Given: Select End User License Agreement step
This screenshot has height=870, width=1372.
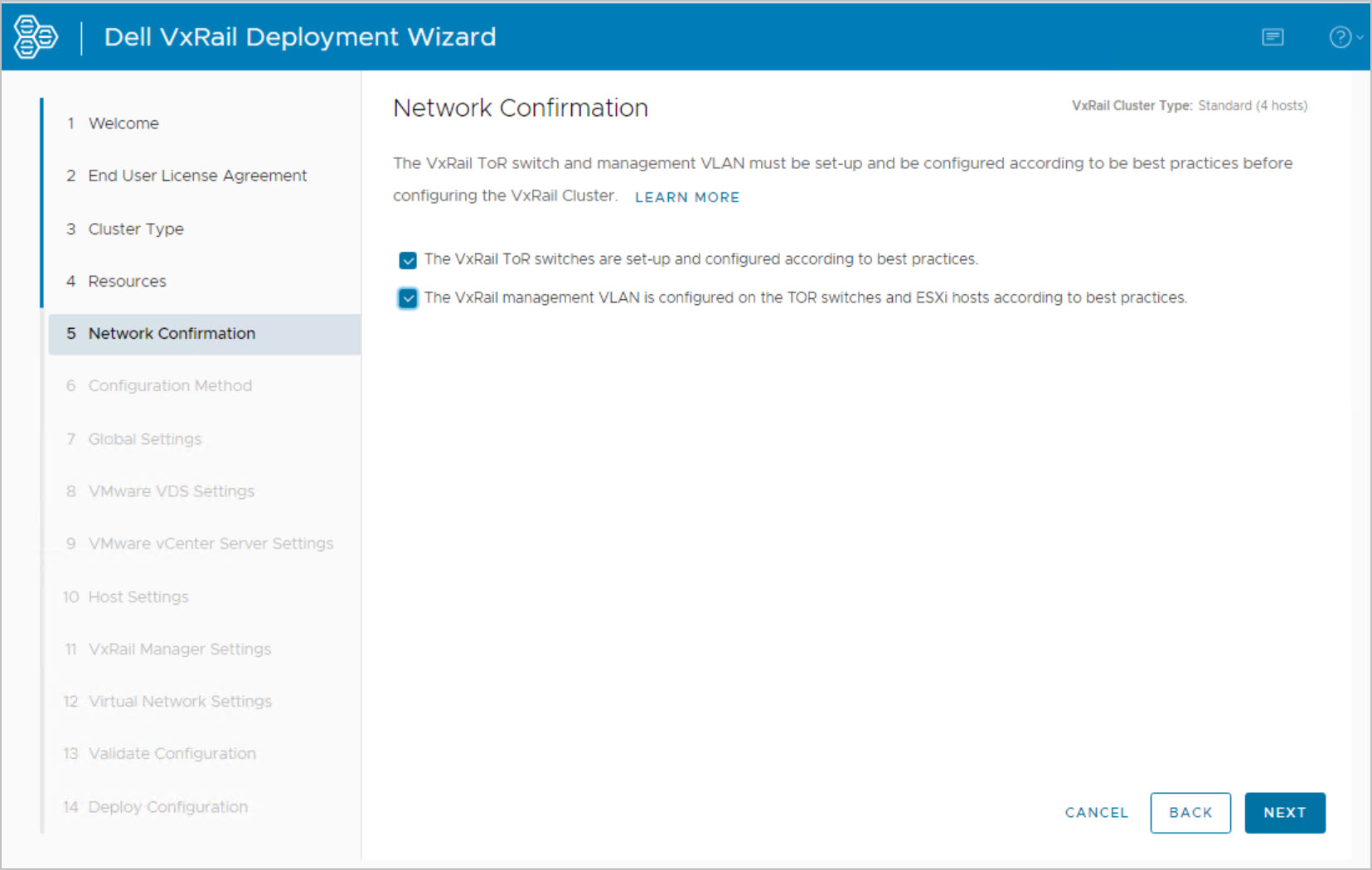Looking at the screenshot, I should coord(197,176).
